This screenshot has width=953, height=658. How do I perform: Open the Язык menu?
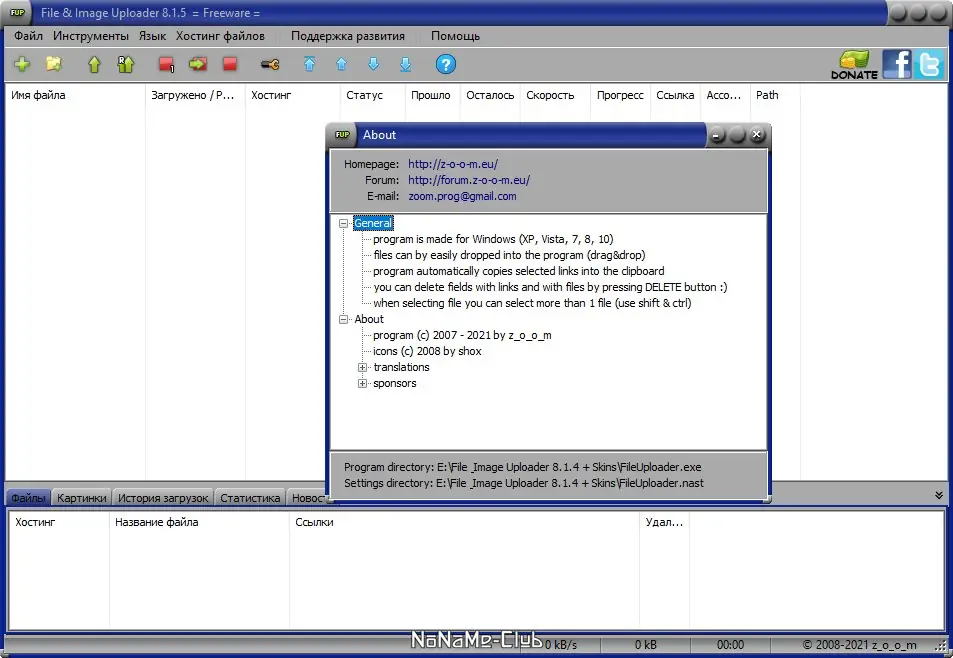point(152,36)
